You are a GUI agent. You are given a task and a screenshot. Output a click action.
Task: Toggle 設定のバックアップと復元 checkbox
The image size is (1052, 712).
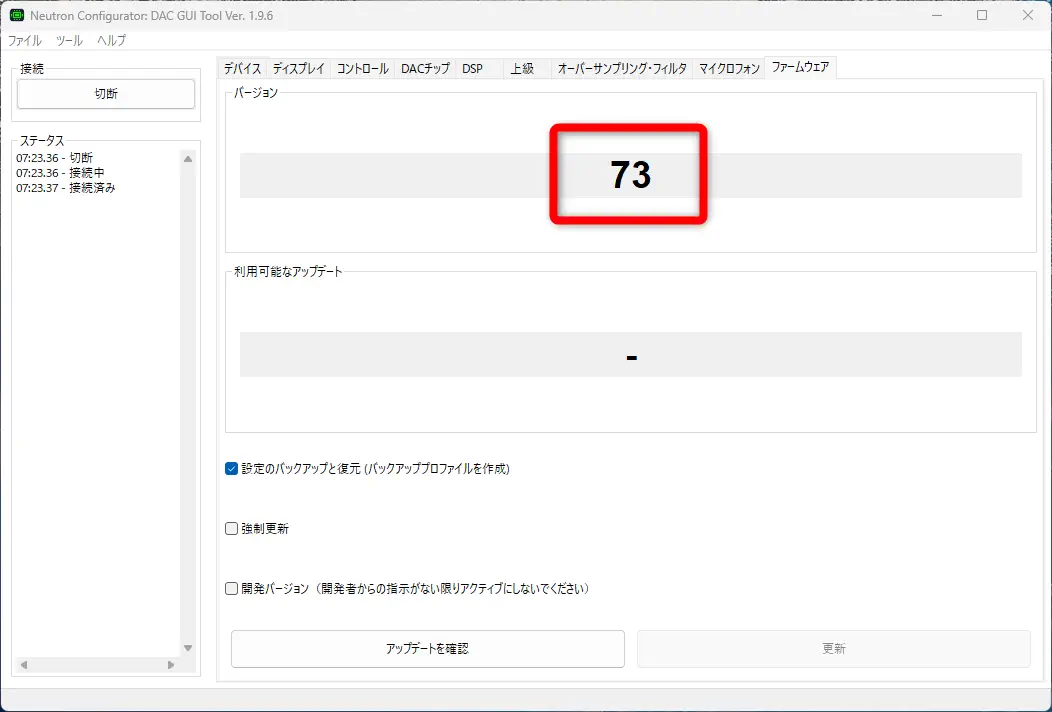coord(231,469)
